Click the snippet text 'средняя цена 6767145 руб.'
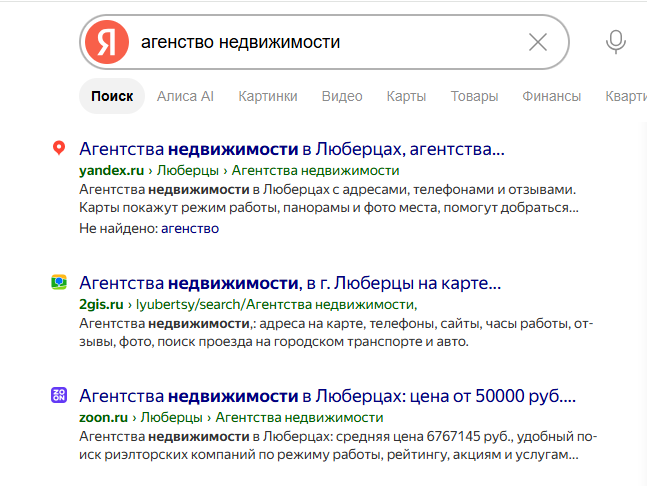The width and height of the screenshot is (647, 486). (x=424, y=436)
